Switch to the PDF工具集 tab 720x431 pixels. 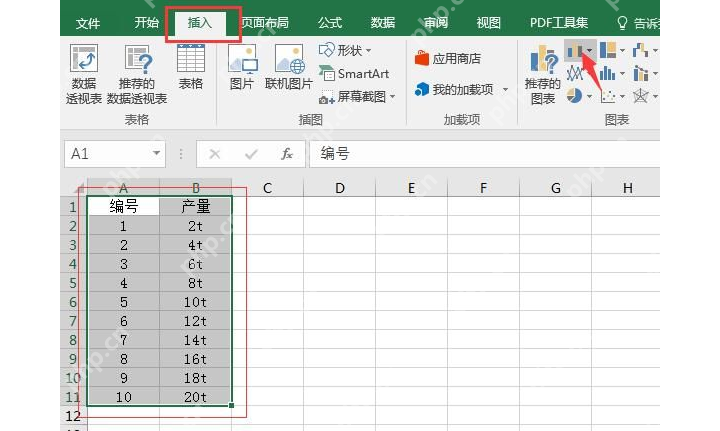[559, 22]
